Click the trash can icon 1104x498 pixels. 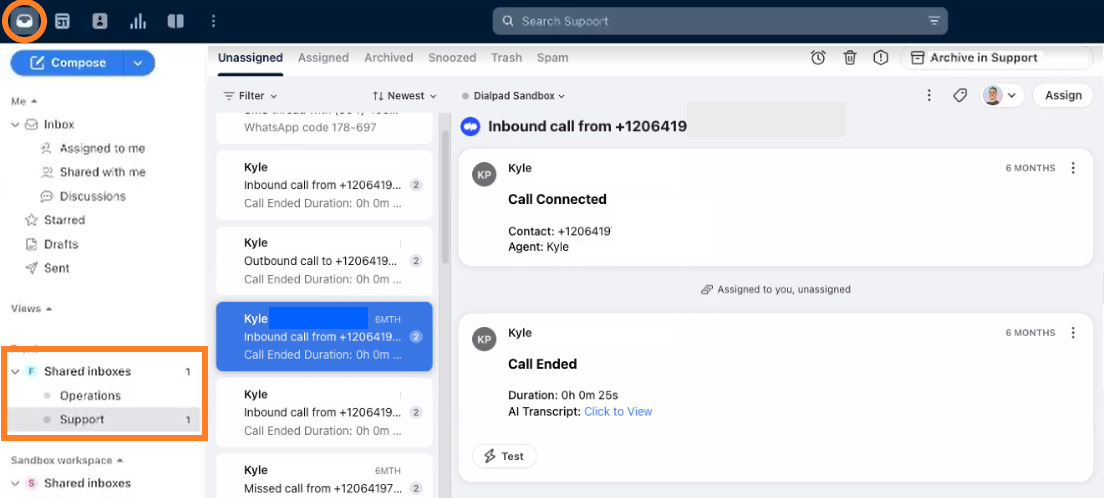pos(850,58)
